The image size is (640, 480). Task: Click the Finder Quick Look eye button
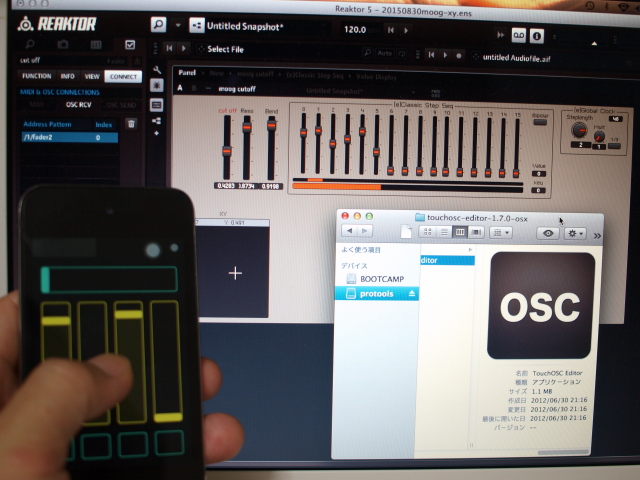coord(548,233)
